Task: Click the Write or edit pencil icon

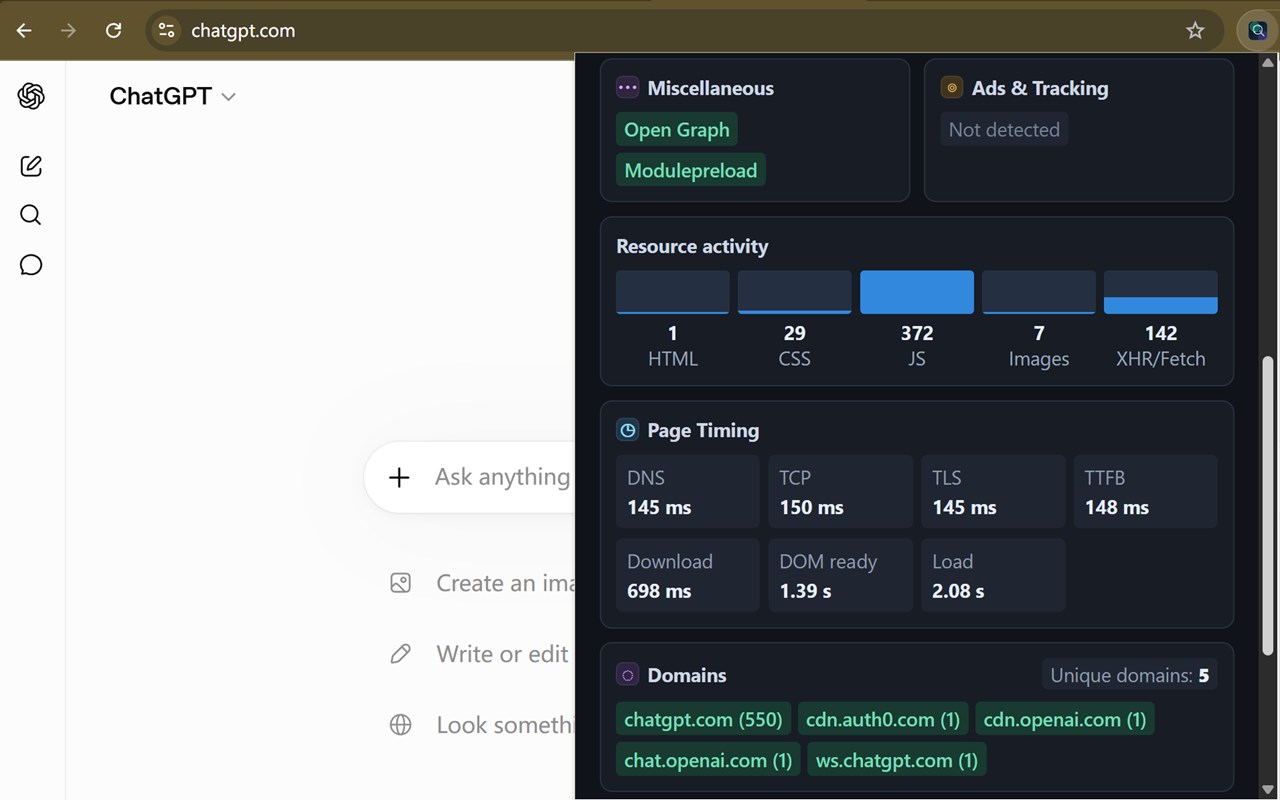Action: pos(400,654)
